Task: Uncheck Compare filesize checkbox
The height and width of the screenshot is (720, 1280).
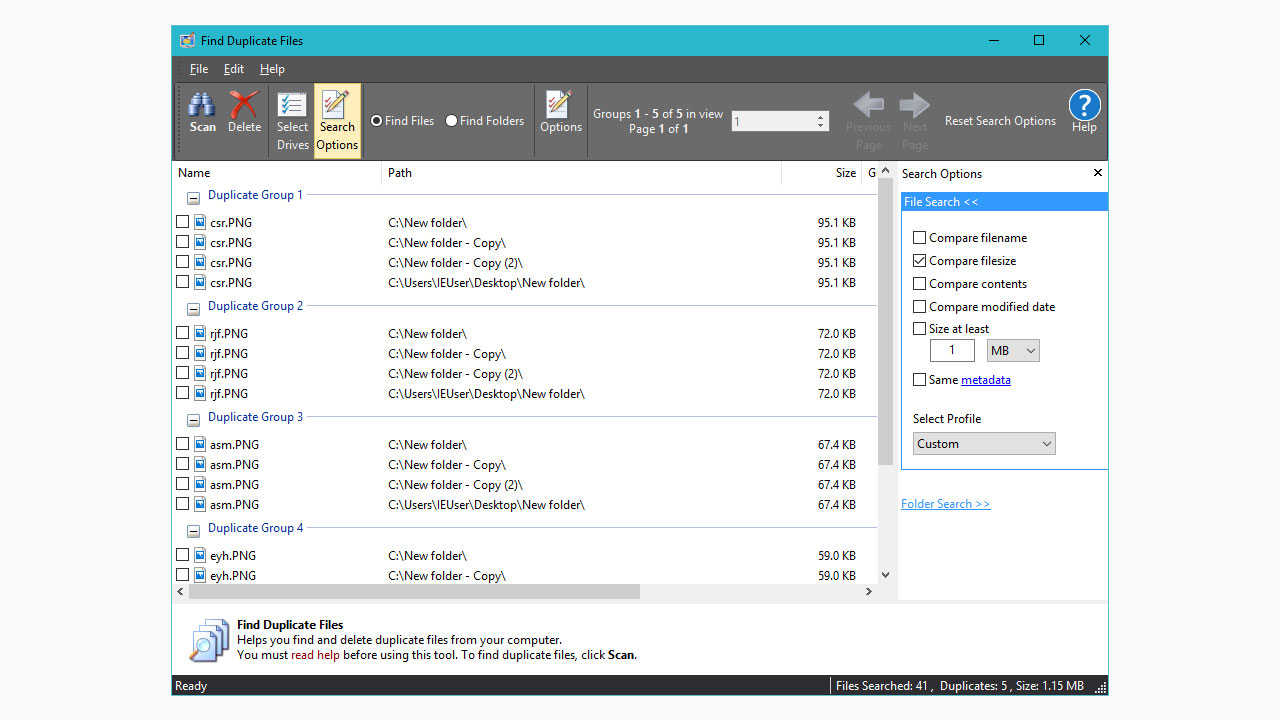Action: tap(919, 261)
